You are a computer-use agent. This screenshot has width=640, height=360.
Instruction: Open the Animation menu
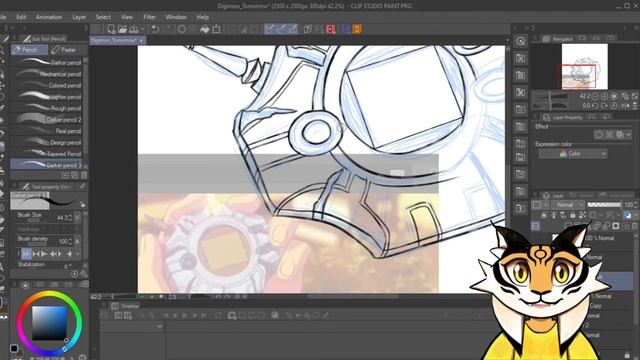click(x=49, y=17)
